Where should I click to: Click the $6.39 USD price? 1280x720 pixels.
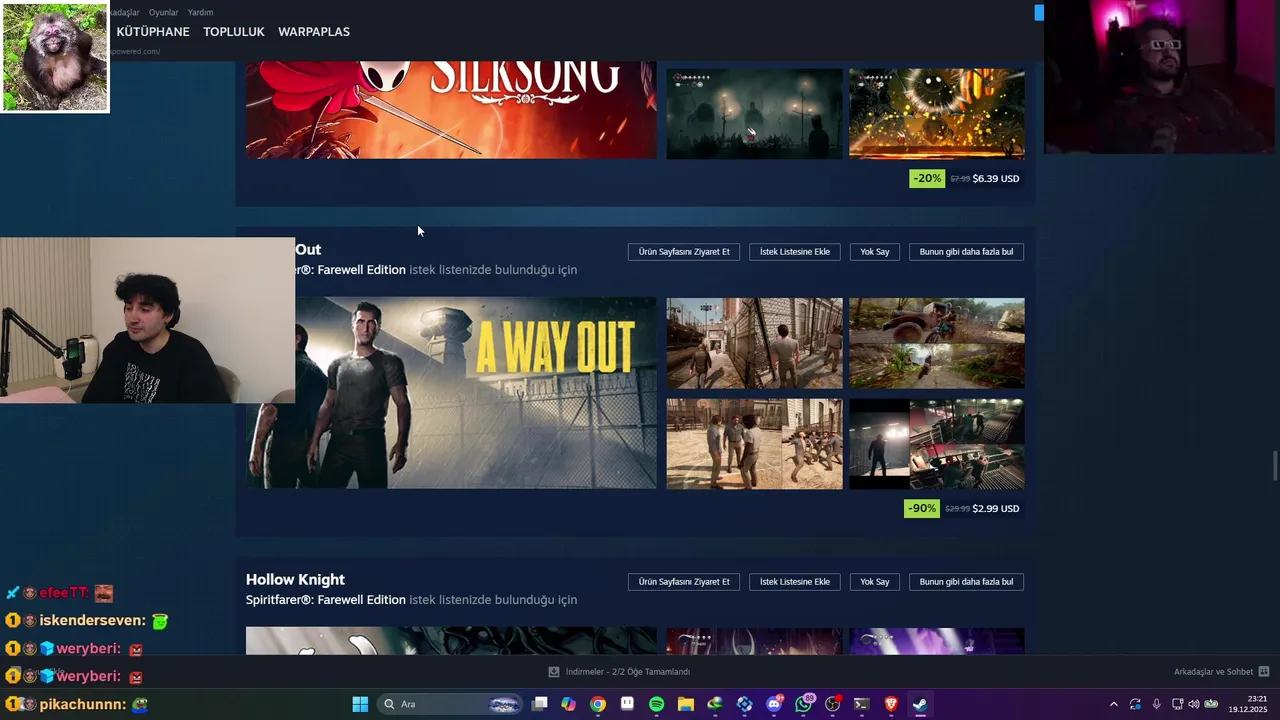996,178
